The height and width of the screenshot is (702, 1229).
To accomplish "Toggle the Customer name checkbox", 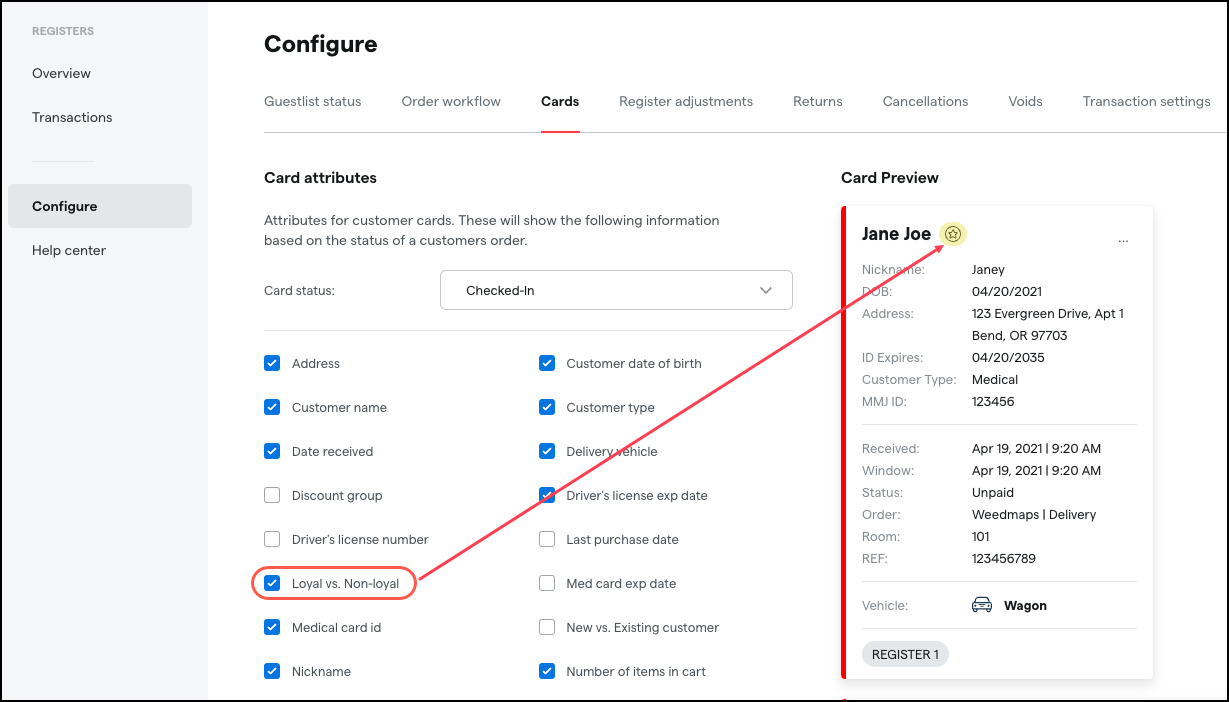I will (272, 407).
